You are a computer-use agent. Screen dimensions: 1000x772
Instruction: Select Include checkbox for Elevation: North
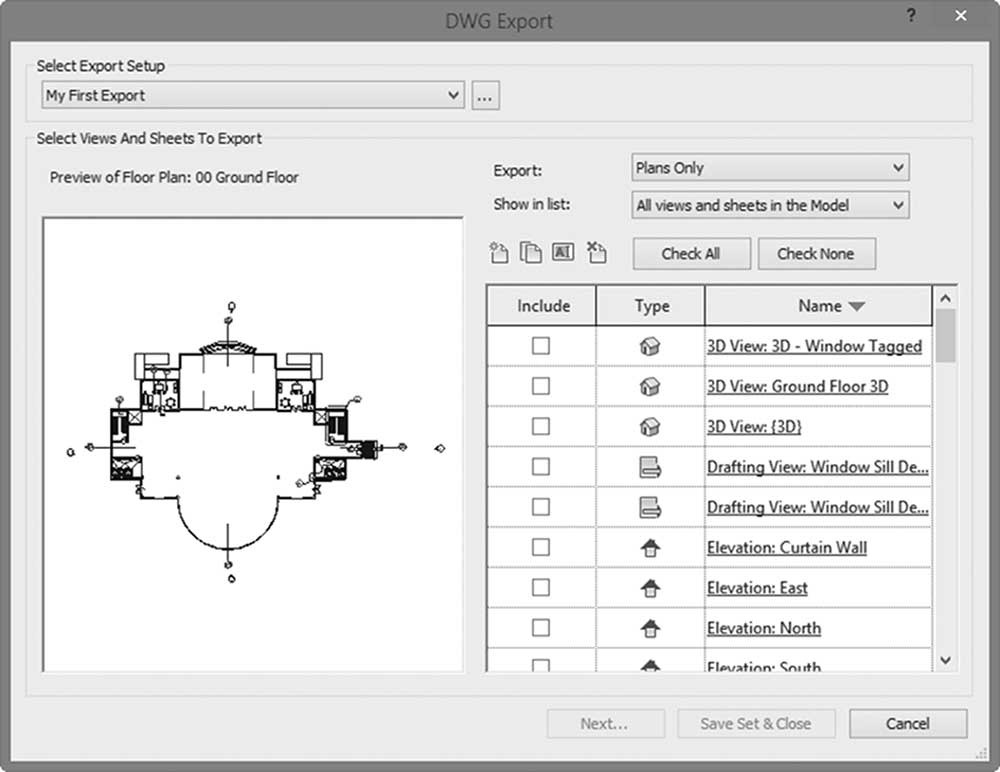[541, 628]
